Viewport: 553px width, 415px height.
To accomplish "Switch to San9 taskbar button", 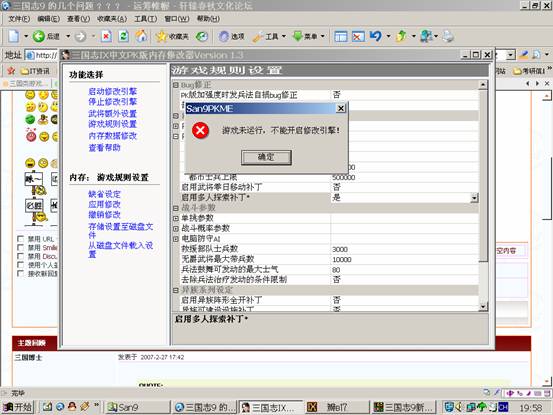I will pos(137,407).
